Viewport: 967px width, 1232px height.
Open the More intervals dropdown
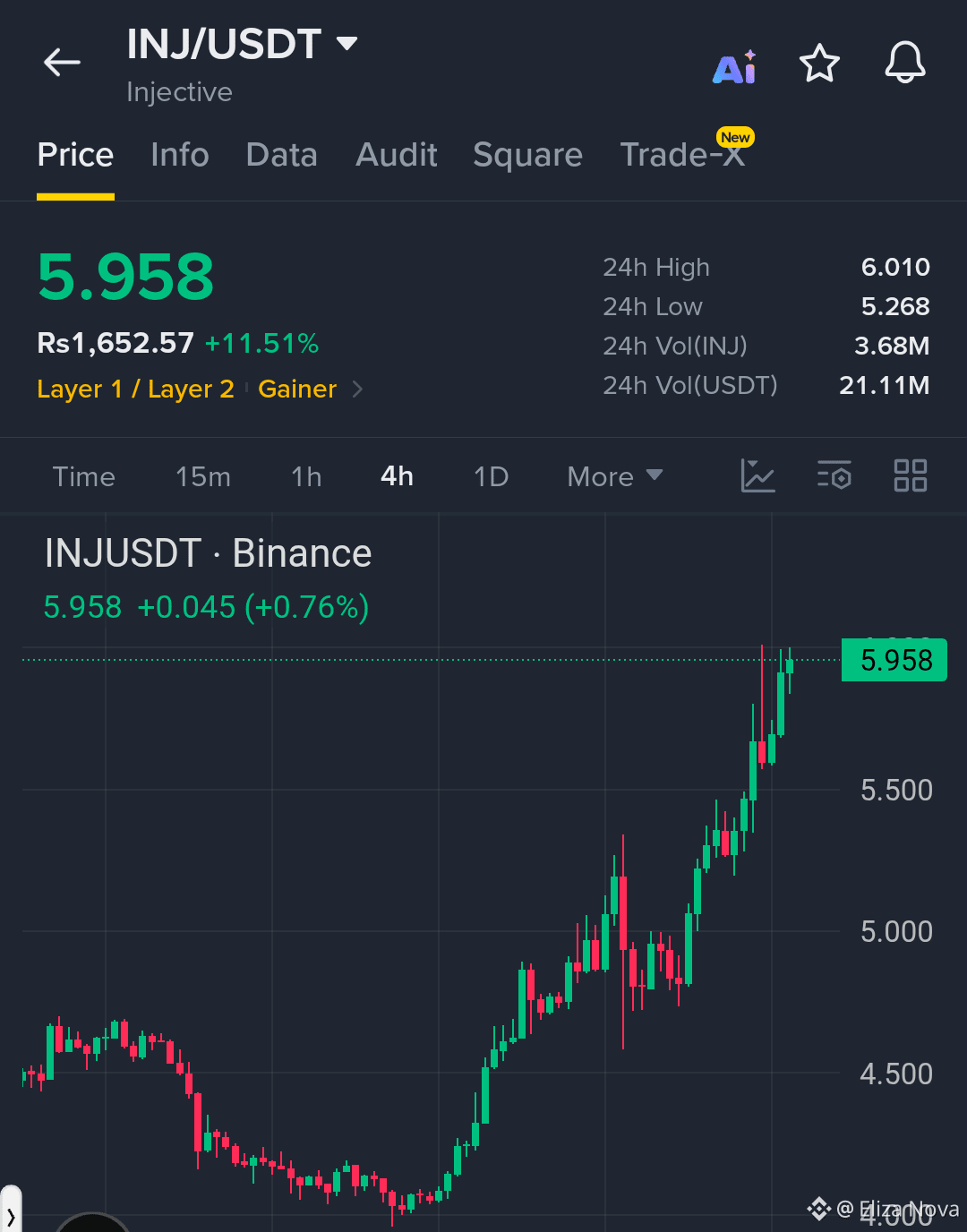click(x=615, y=476)
